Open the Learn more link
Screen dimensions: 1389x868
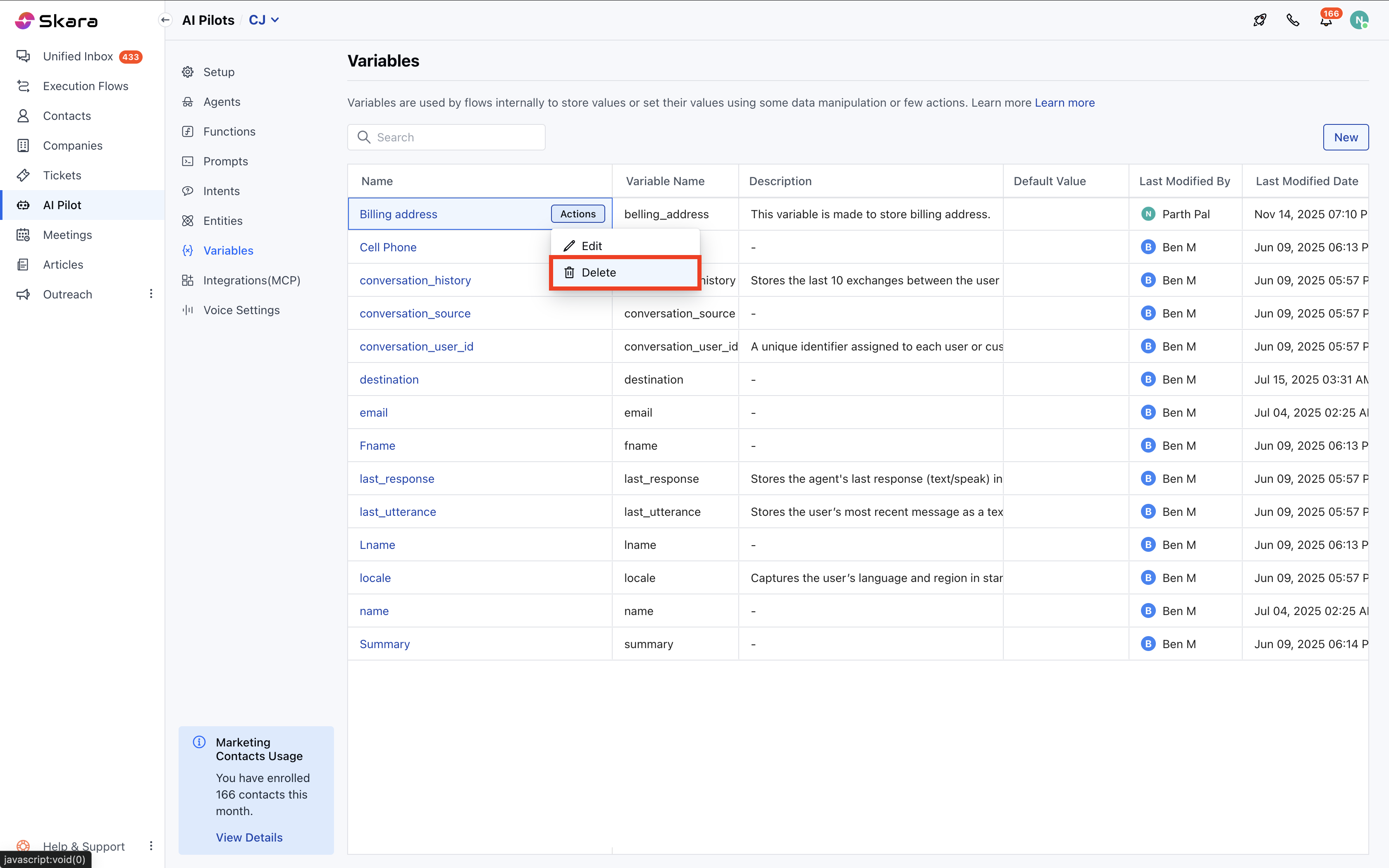[x=1064, y=103]
